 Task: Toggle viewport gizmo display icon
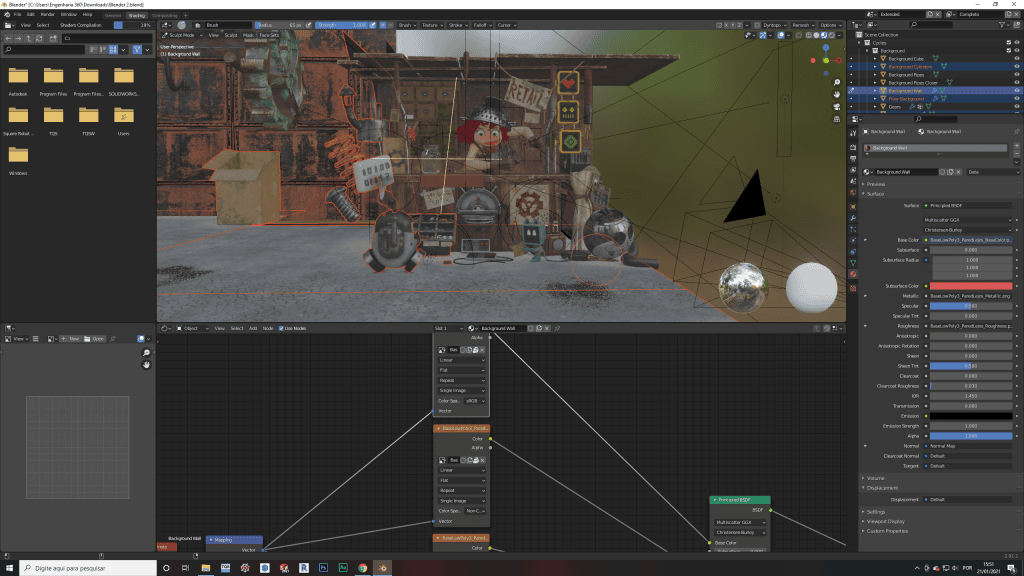763,35
